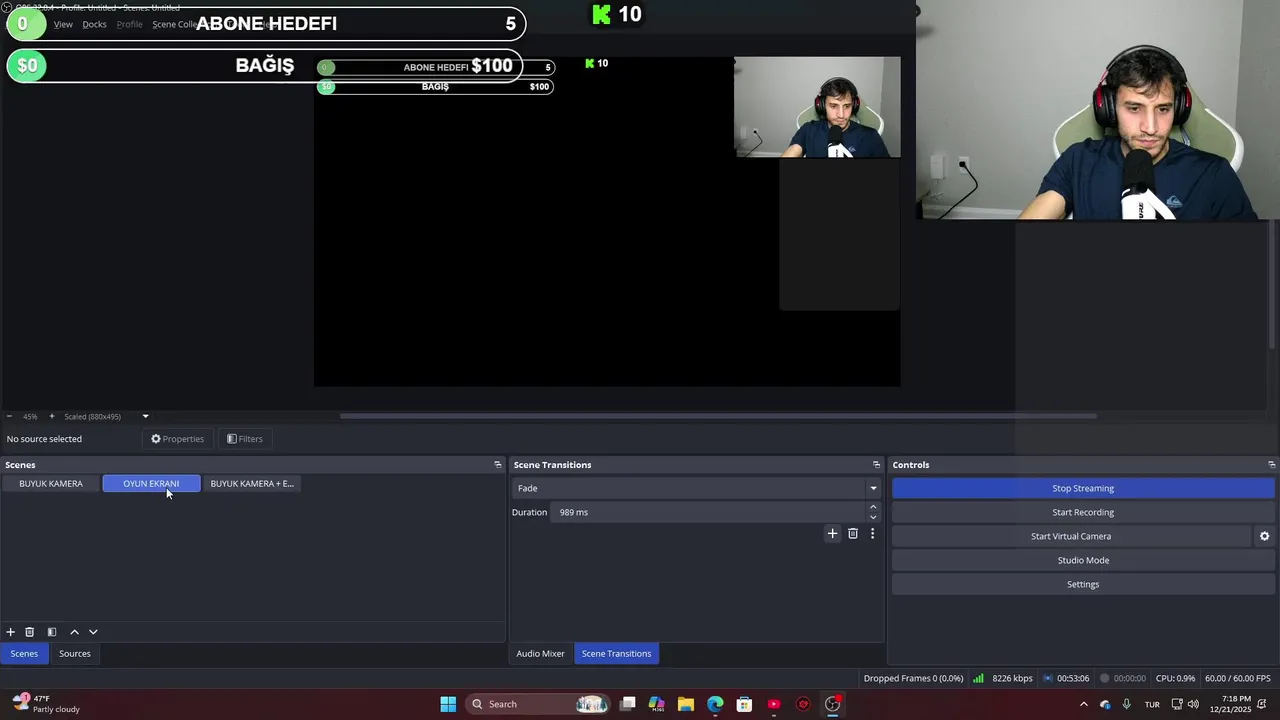The image size is (1280, 720).
Task: Open the volume control in system tray
Action: coord(1193,704)
